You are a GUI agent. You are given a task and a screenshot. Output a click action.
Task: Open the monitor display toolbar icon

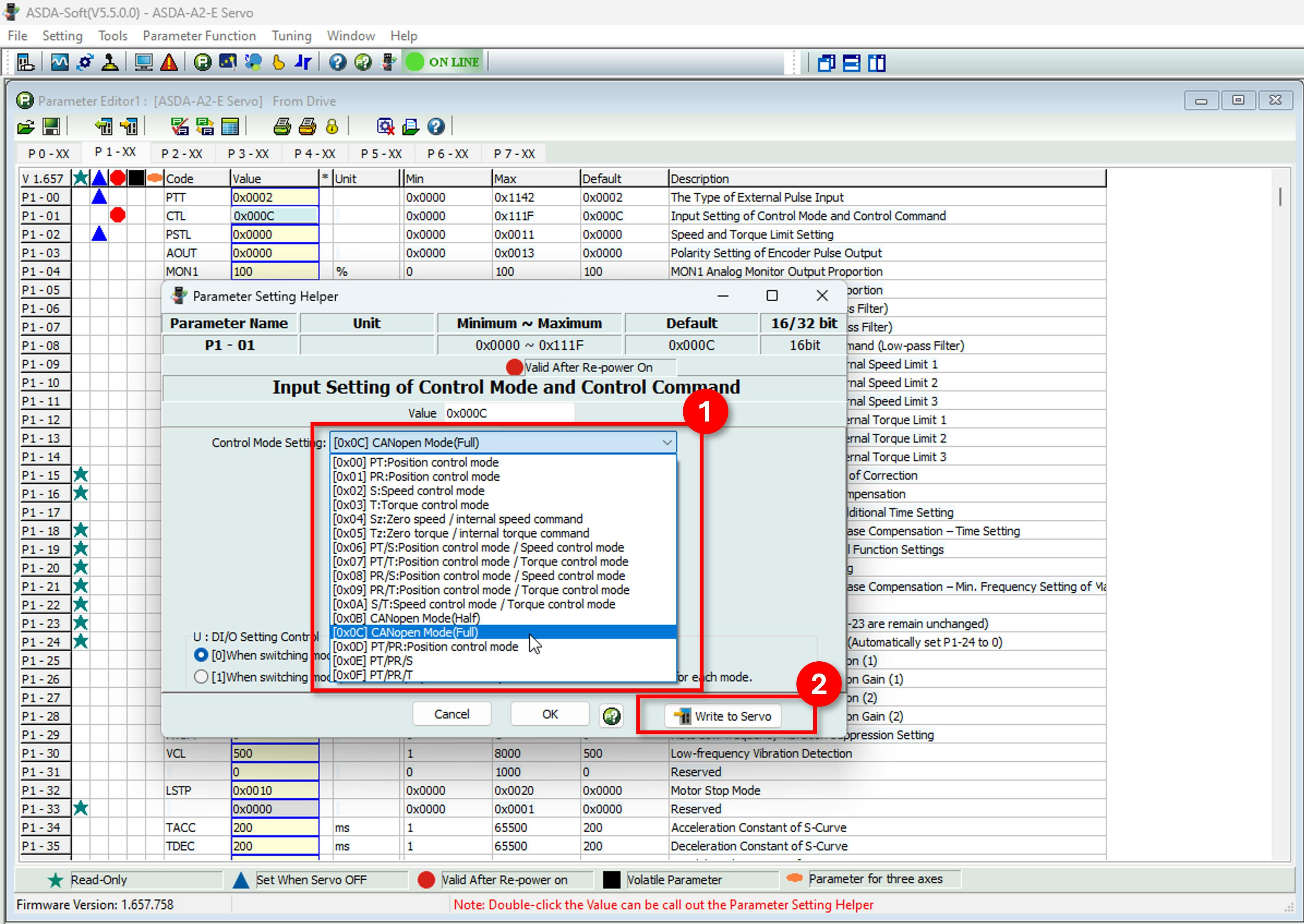point(144,62)
